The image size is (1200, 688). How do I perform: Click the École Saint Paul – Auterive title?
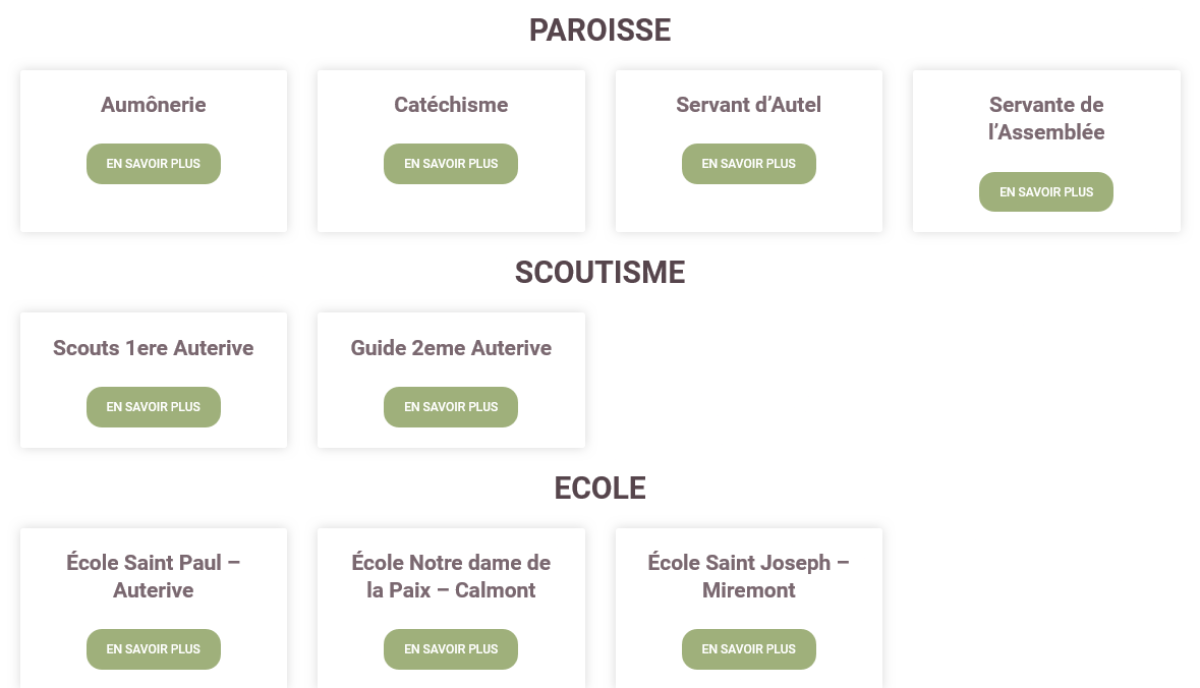(153, 576)
